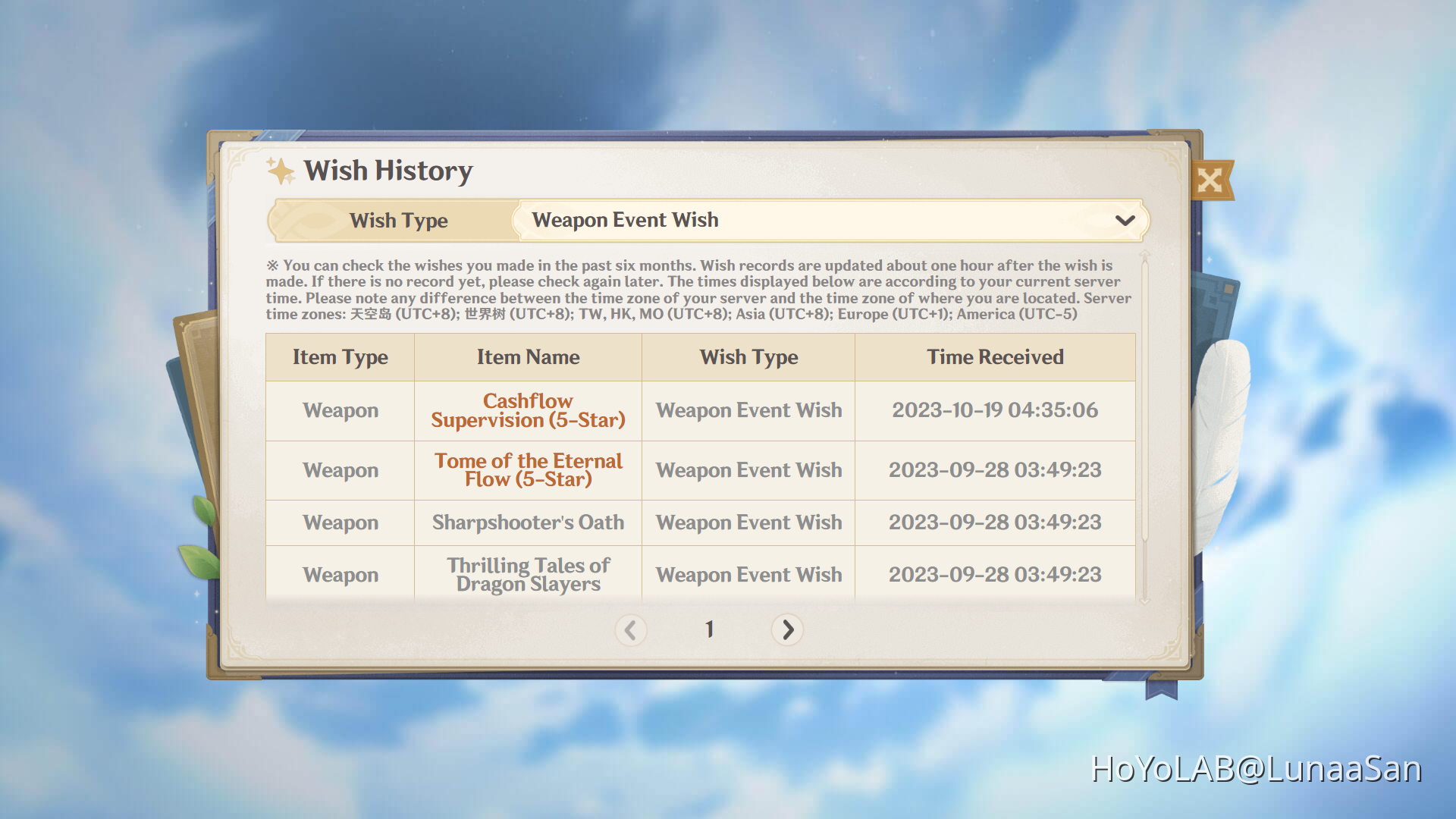Image resolution: width=1456 pixels, height=819 pixels.
Task: Click the page number 1 indicator
Action: click(x=709, y=629)
